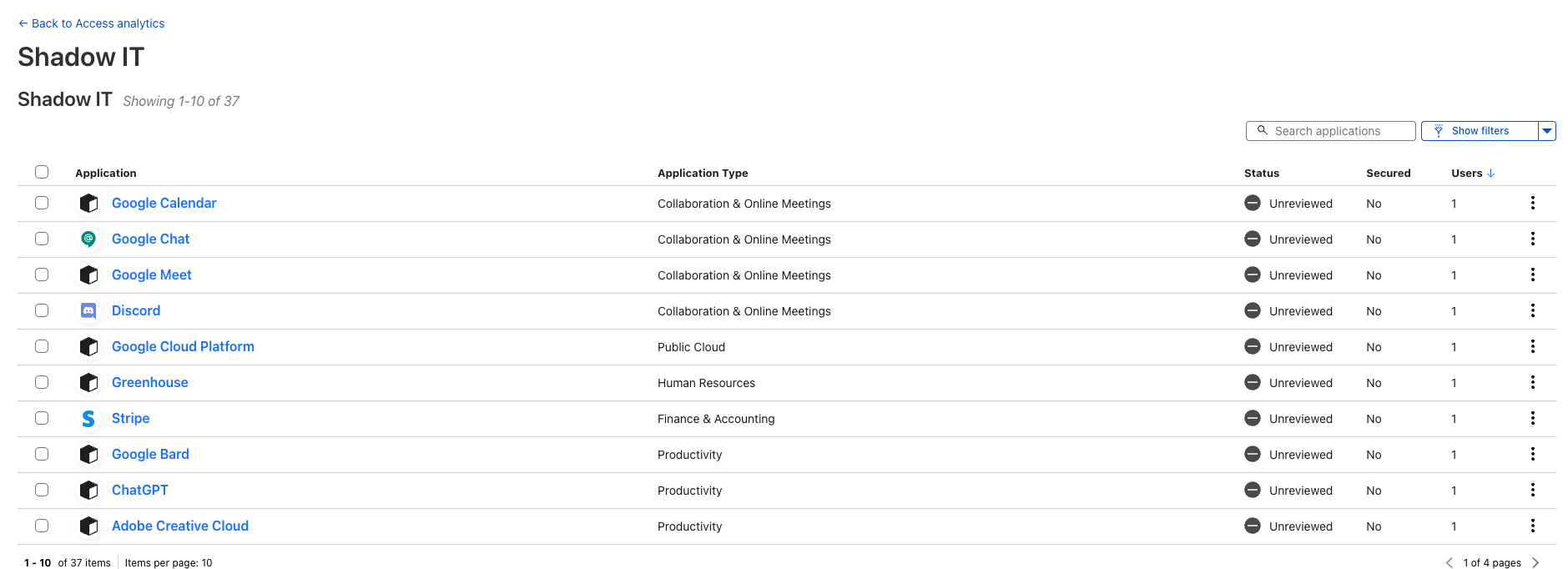
Task: Click the Google Bard app icon
Action: point(88,455)
